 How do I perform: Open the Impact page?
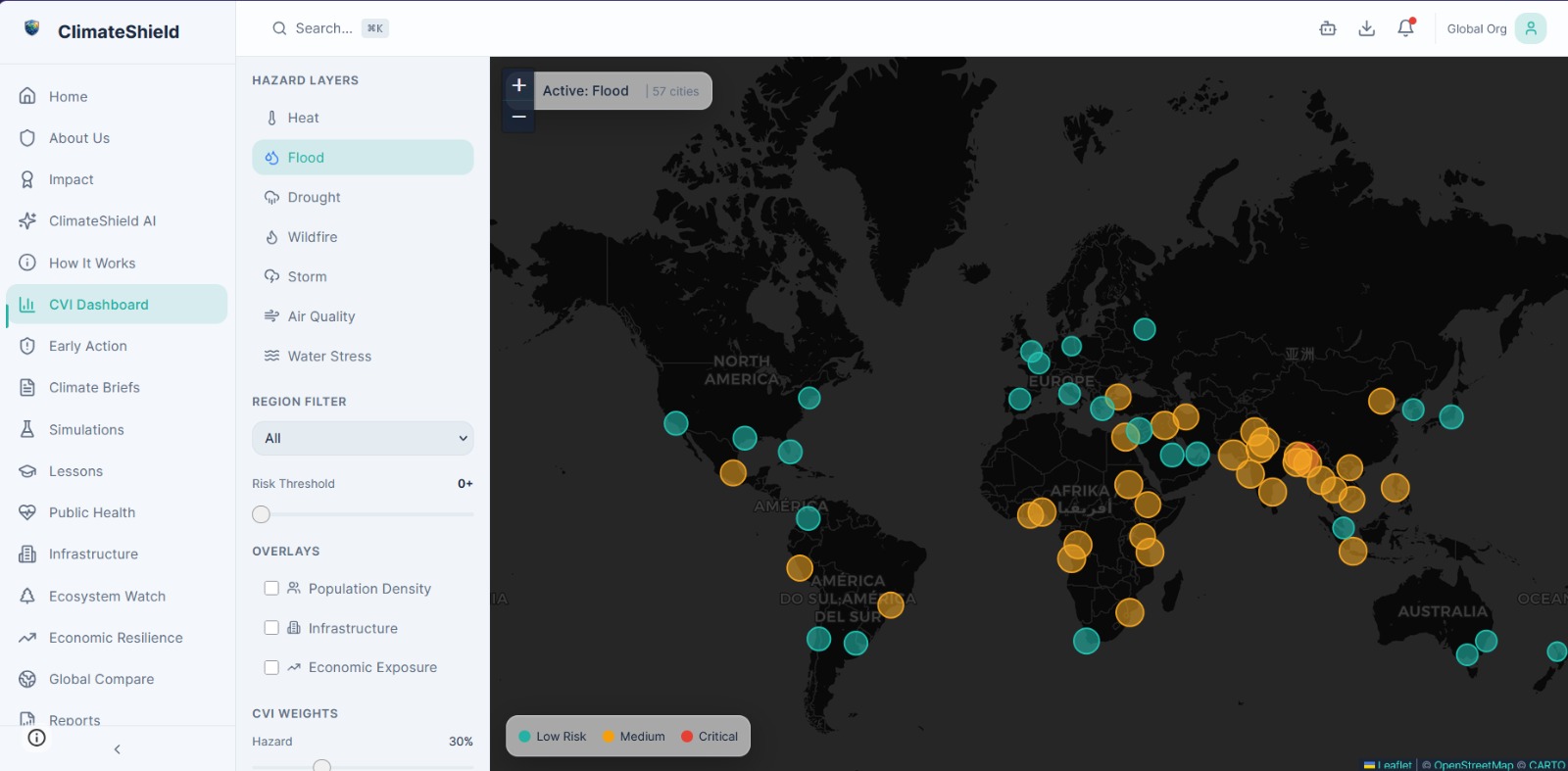117,179
